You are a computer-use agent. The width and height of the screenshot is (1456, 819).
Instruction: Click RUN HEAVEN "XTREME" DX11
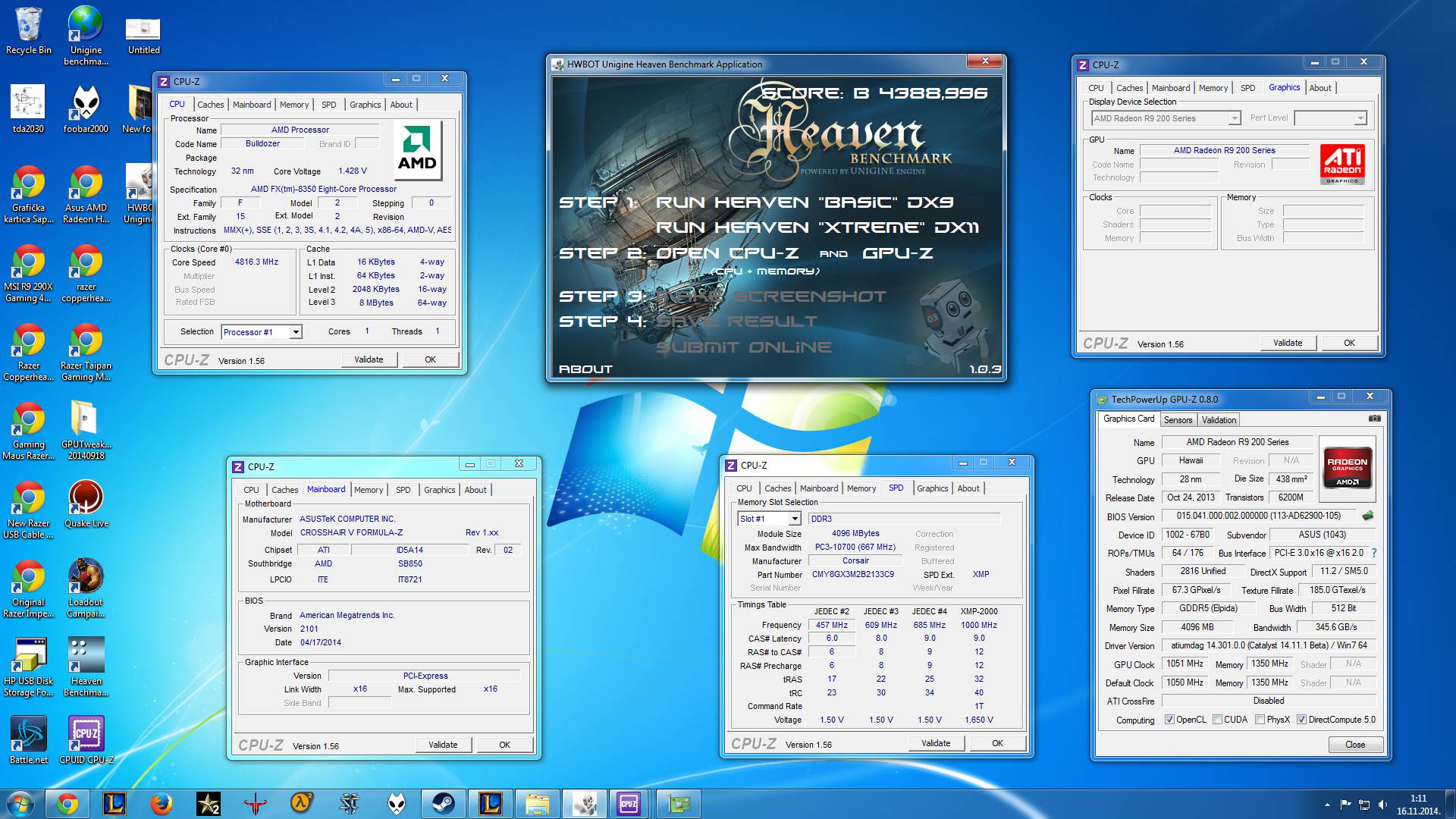[x=817, y=227]
